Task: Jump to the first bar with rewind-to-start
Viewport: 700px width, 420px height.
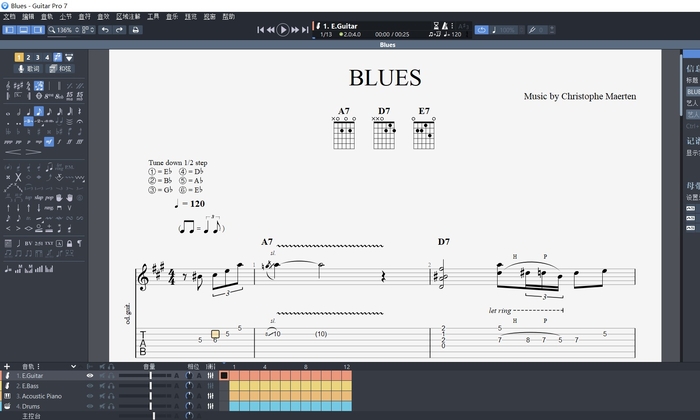Action: [x=261, y=30]
